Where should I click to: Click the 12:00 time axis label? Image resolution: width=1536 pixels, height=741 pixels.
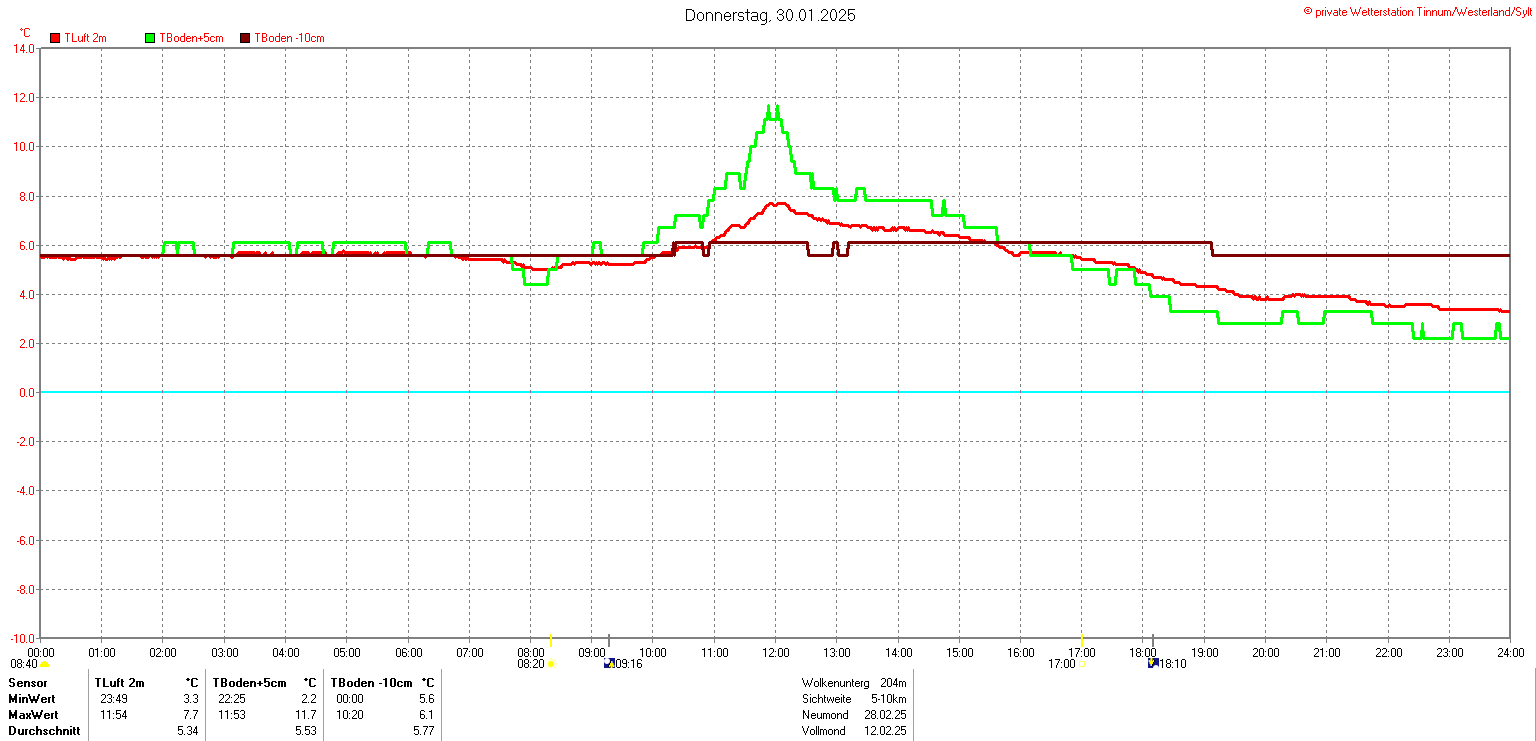pyautogui.click(x=775, y=653)
